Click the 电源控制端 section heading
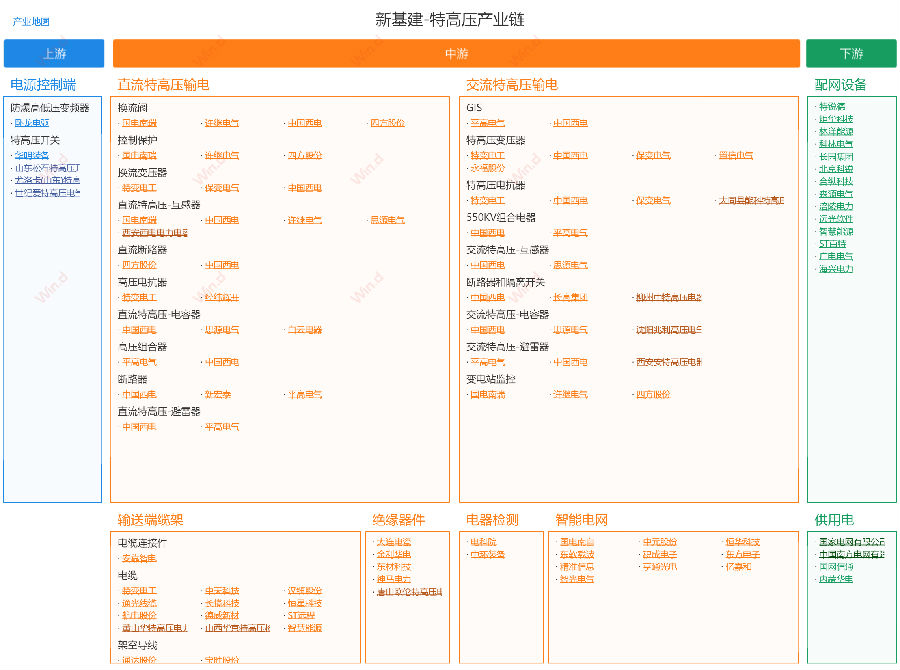900x670 pixels. [x=43, y=85]
